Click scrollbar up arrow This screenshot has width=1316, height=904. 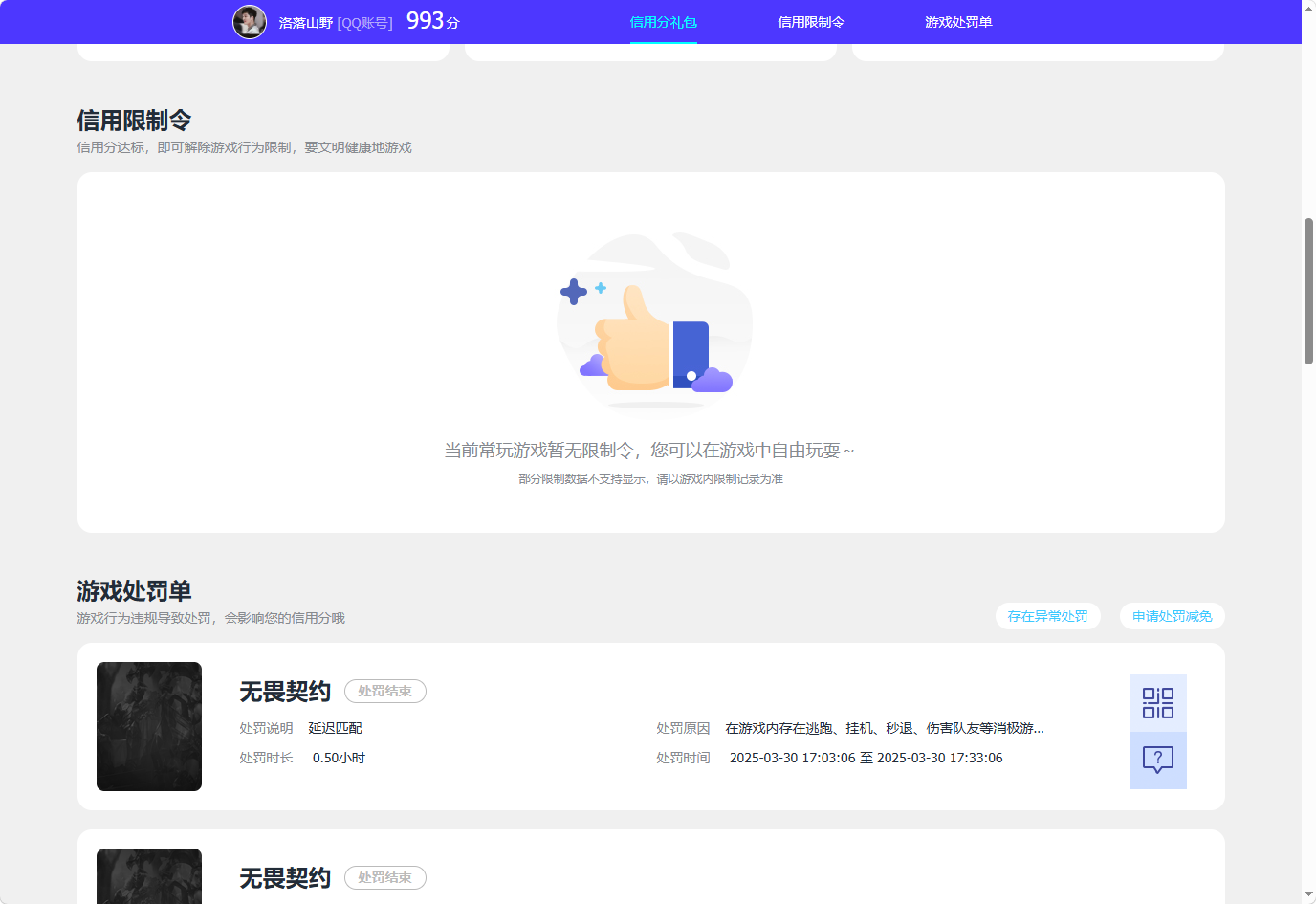[1308, 8]
